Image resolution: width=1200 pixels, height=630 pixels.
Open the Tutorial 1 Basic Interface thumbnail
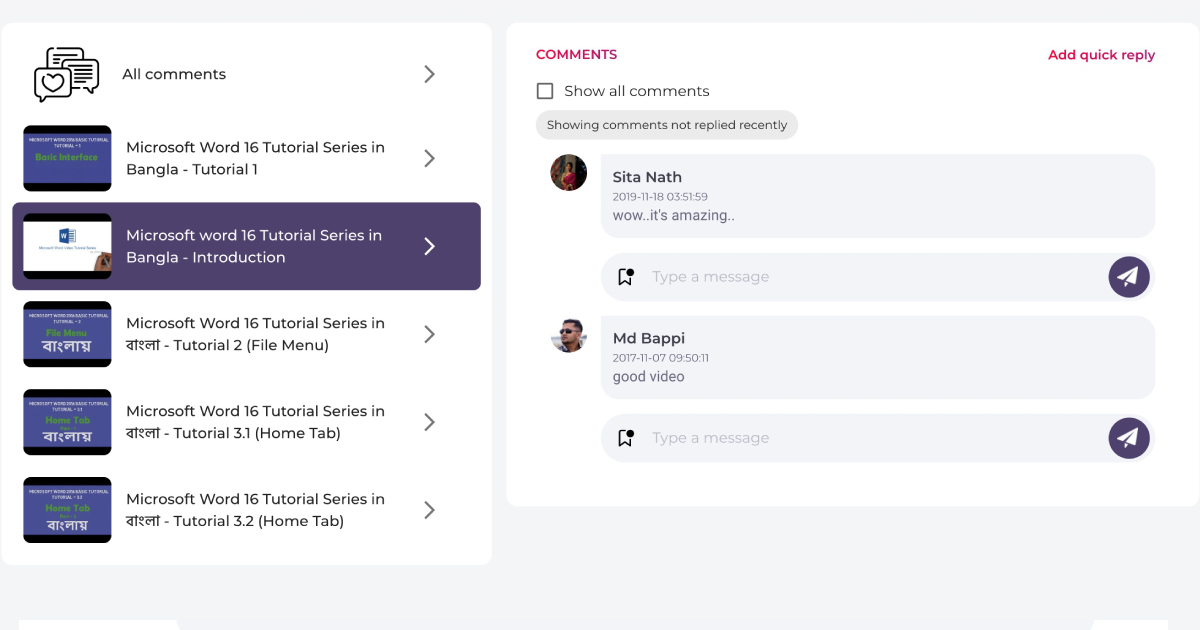[x=67, y=158]
